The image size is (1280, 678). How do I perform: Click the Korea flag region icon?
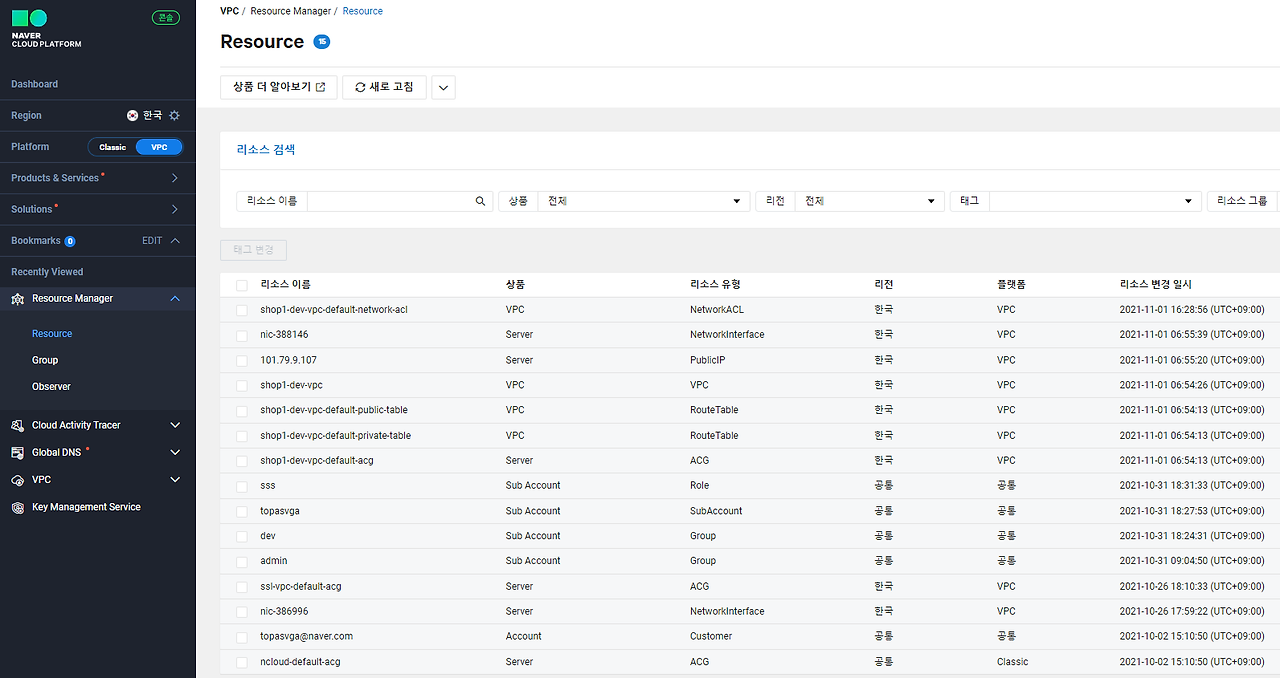pos(133,116)
